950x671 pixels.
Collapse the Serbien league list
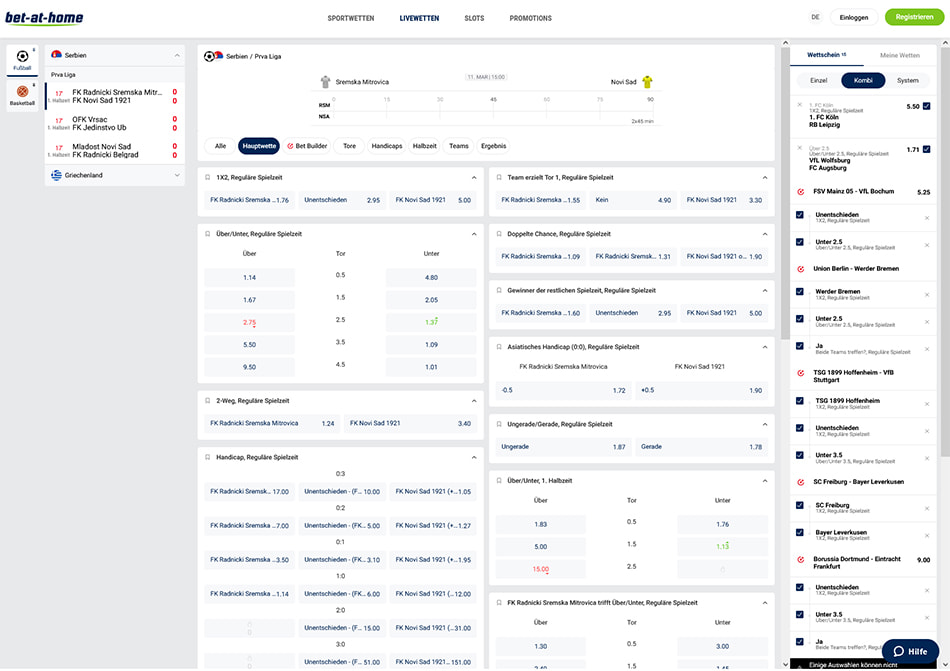177,55
